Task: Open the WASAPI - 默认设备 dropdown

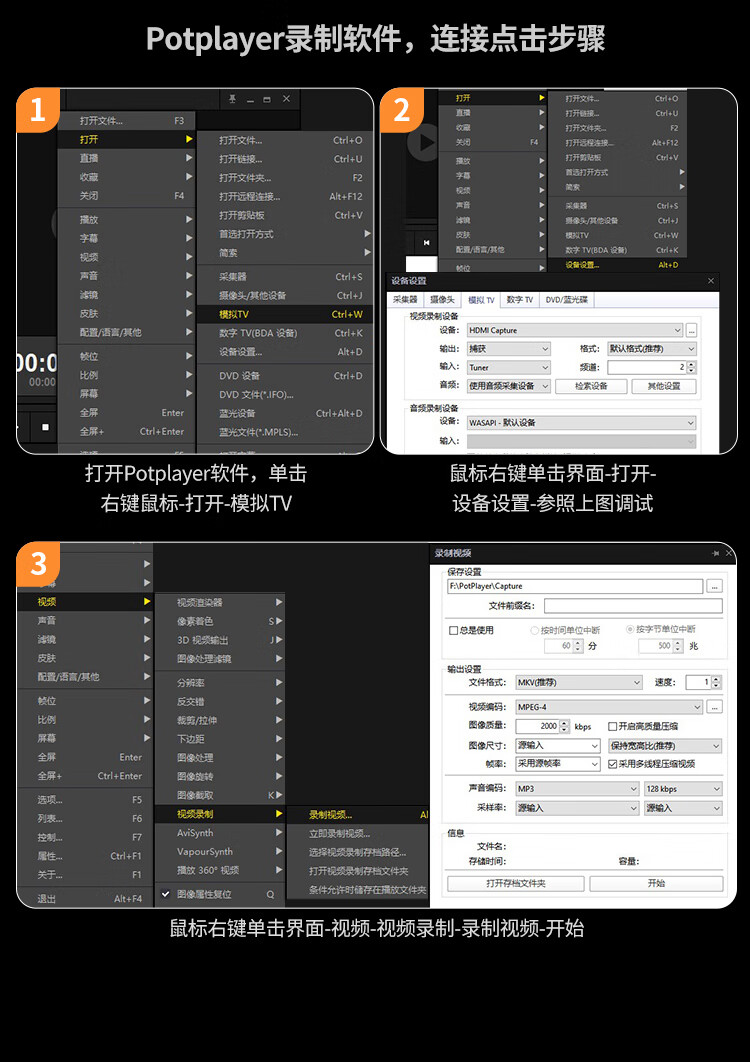Action: (x=581, y=423)
